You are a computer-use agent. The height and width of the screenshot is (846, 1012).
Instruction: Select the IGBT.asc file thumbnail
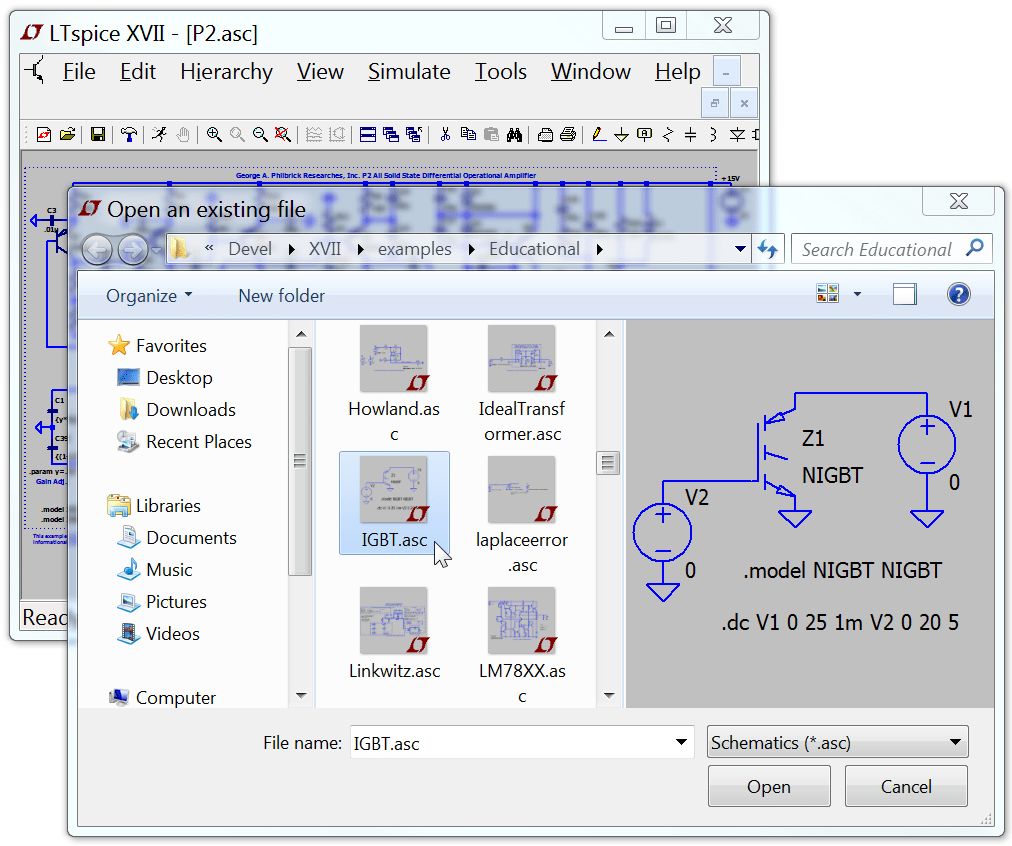pos(394,503)
